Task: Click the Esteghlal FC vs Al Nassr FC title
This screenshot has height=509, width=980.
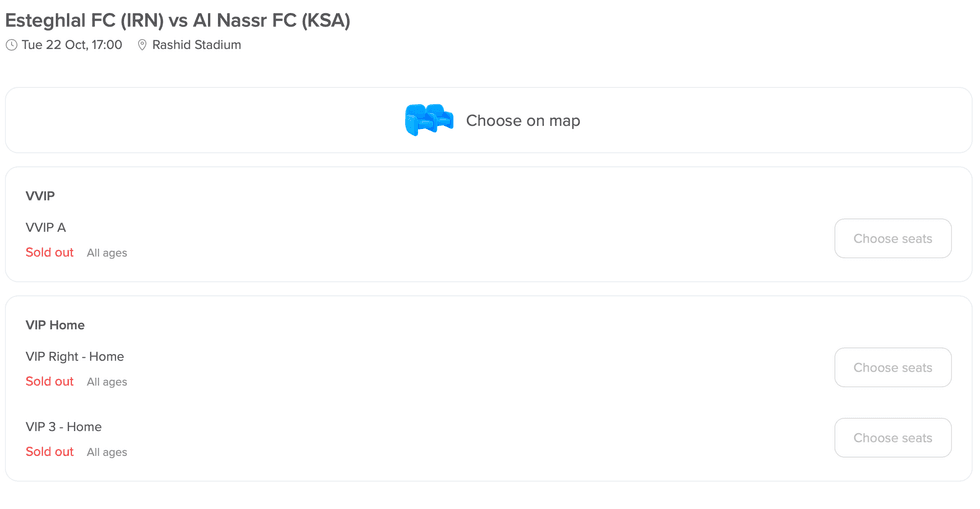Action: tap(178, 20)
